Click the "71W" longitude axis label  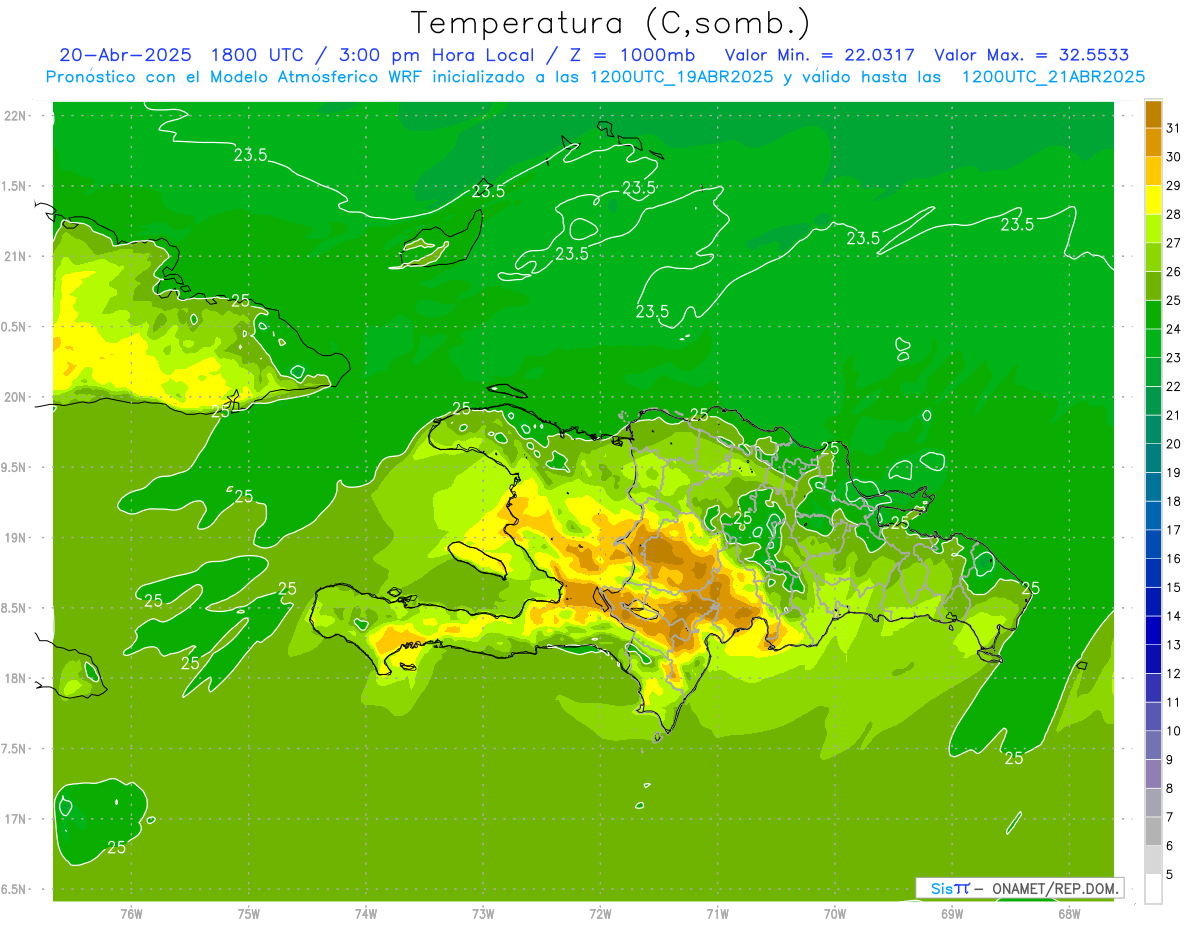[717, 913]
